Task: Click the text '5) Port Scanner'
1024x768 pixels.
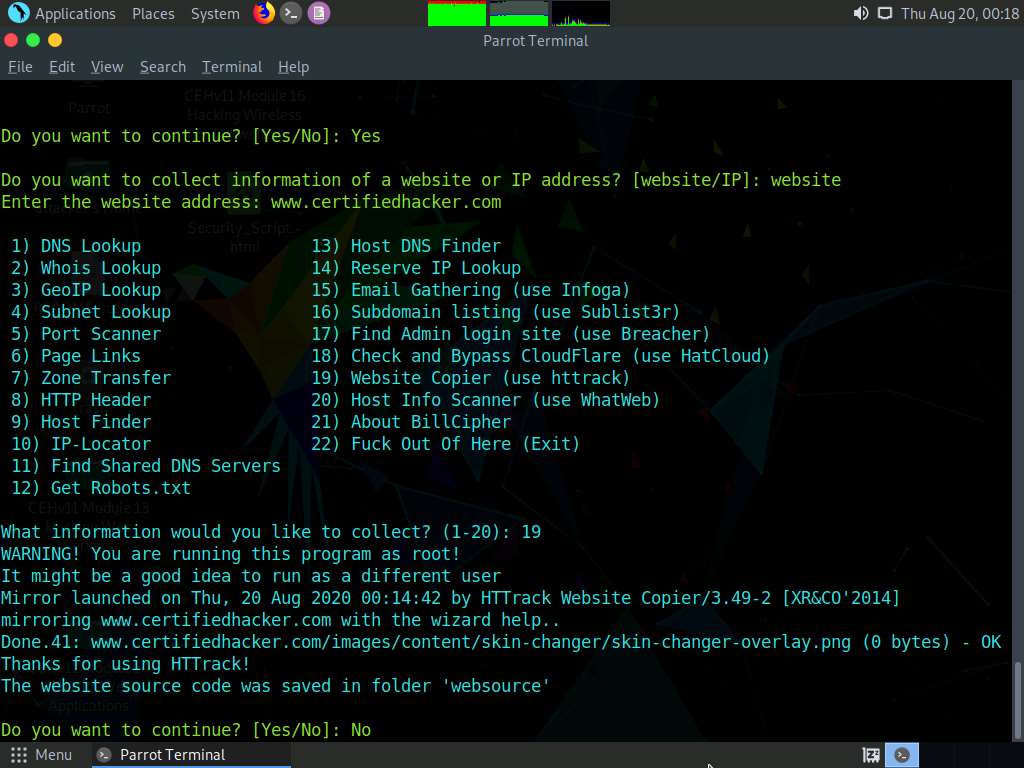Action: tap(86, 334)
